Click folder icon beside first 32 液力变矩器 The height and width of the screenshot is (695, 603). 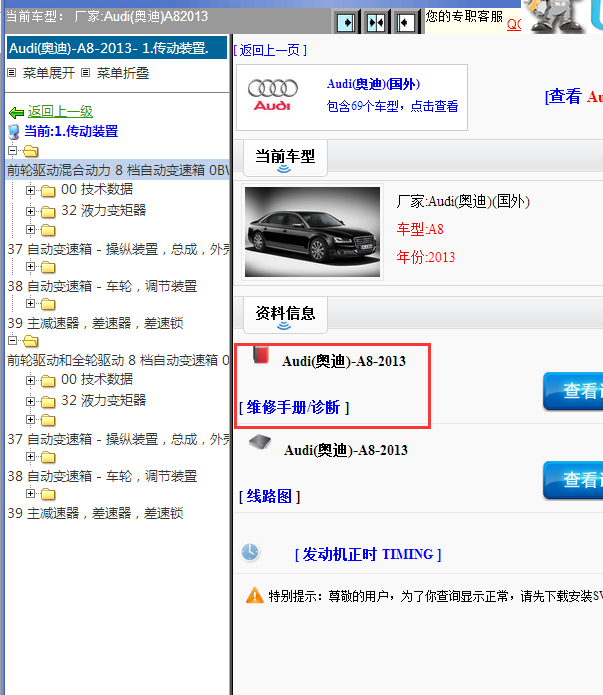[x=48, y=212]
